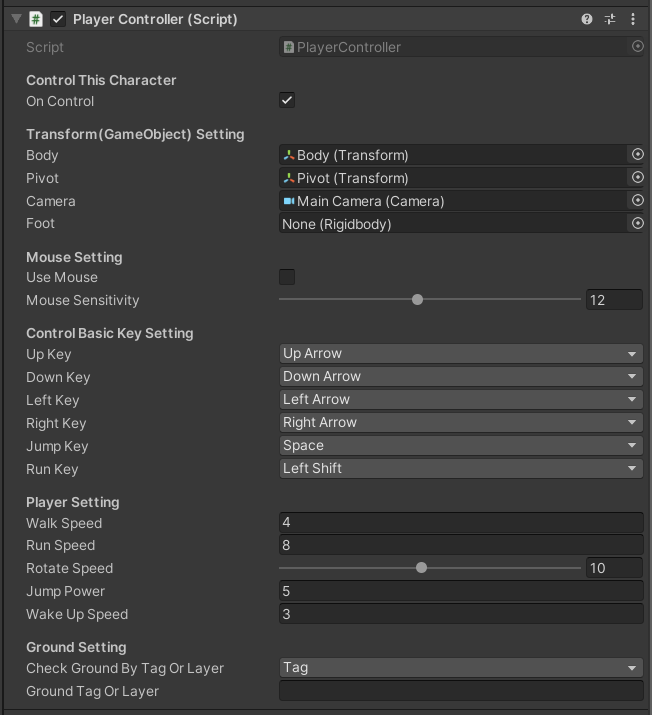Click the Walk Speed input field
Screen dimensions: 652x715
point(460,523)
